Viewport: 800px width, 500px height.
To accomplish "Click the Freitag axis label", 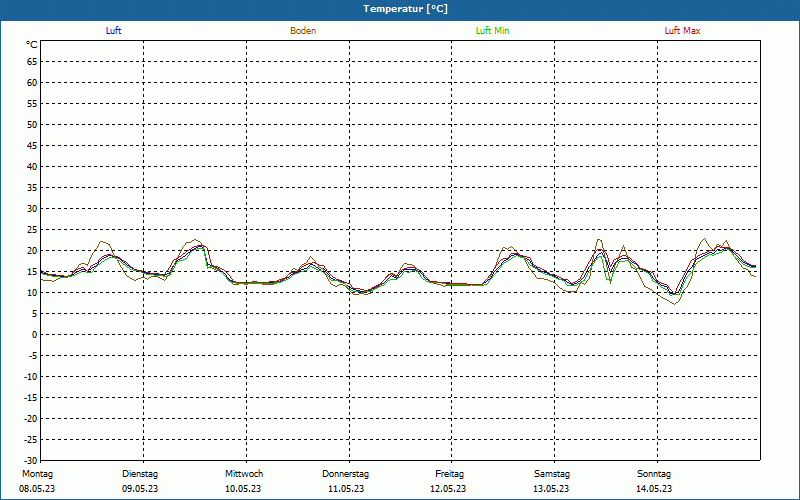I will click(449, 474).
